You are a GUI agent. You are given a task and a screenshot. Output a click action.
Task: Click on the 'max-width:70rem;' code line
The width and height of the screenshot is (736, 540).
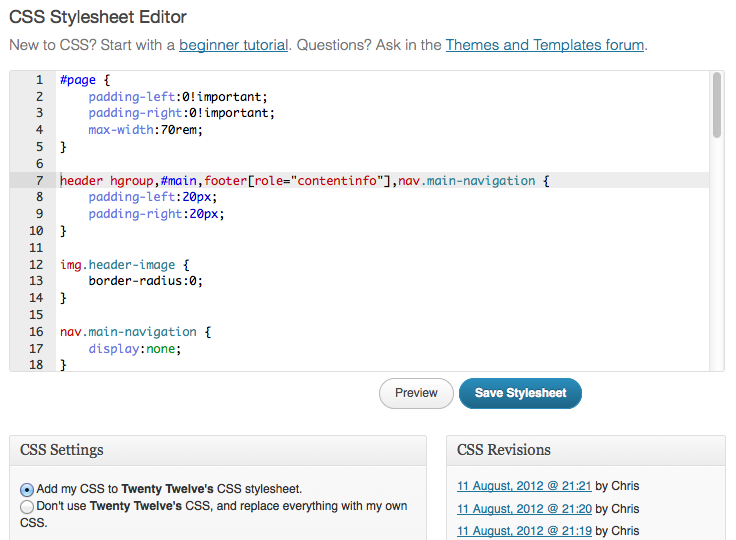[146, 130]
